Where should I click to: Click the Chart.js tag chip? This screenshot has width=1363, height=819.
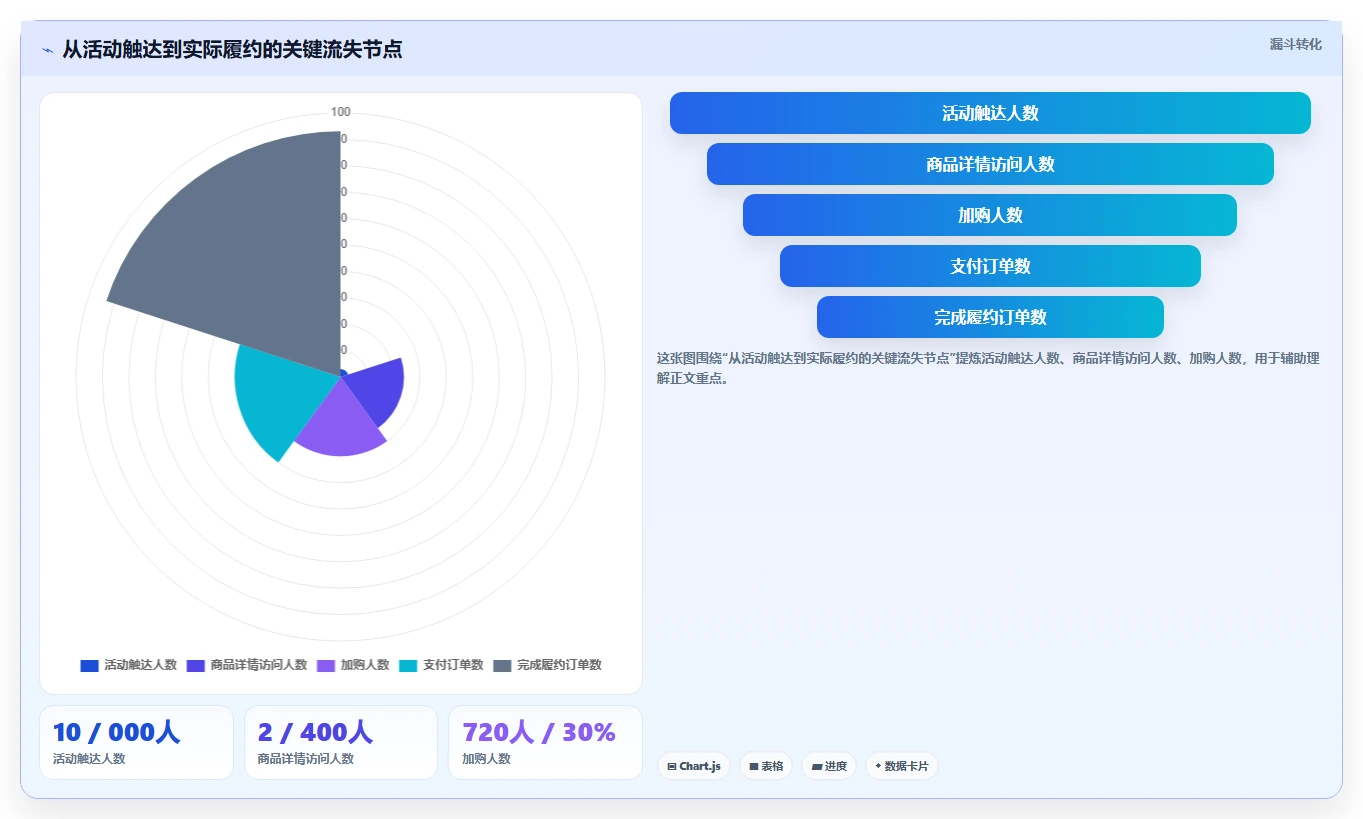(694, 766)
